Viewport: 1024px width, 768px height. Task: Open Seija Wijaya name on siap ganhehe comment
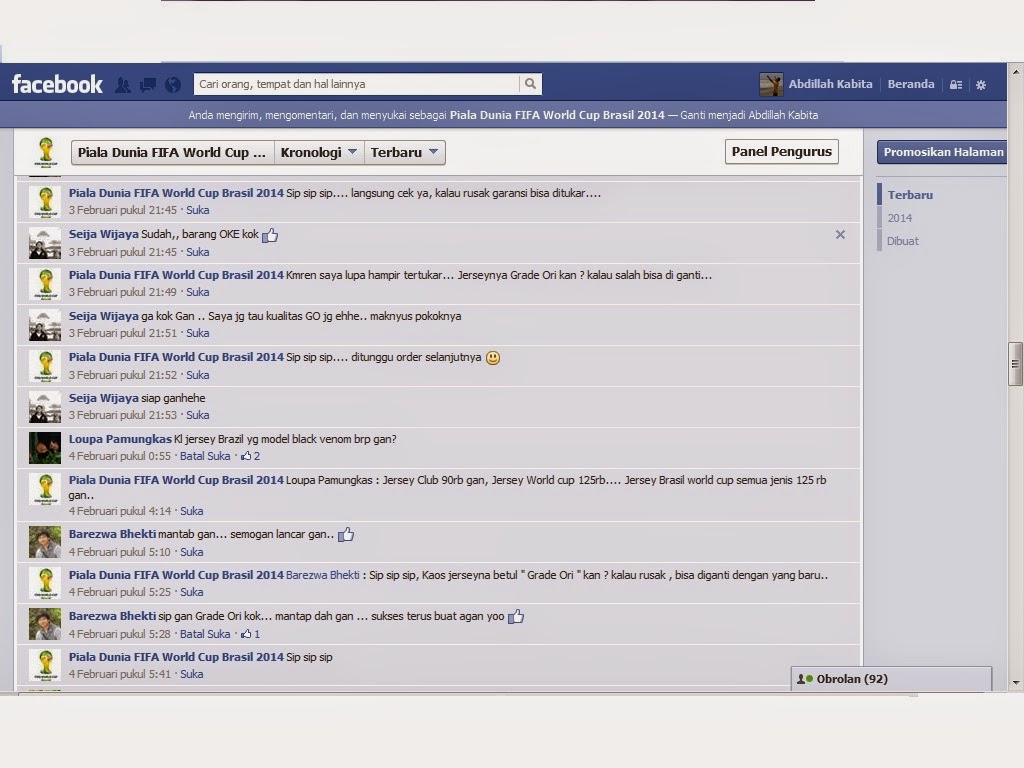104,398
